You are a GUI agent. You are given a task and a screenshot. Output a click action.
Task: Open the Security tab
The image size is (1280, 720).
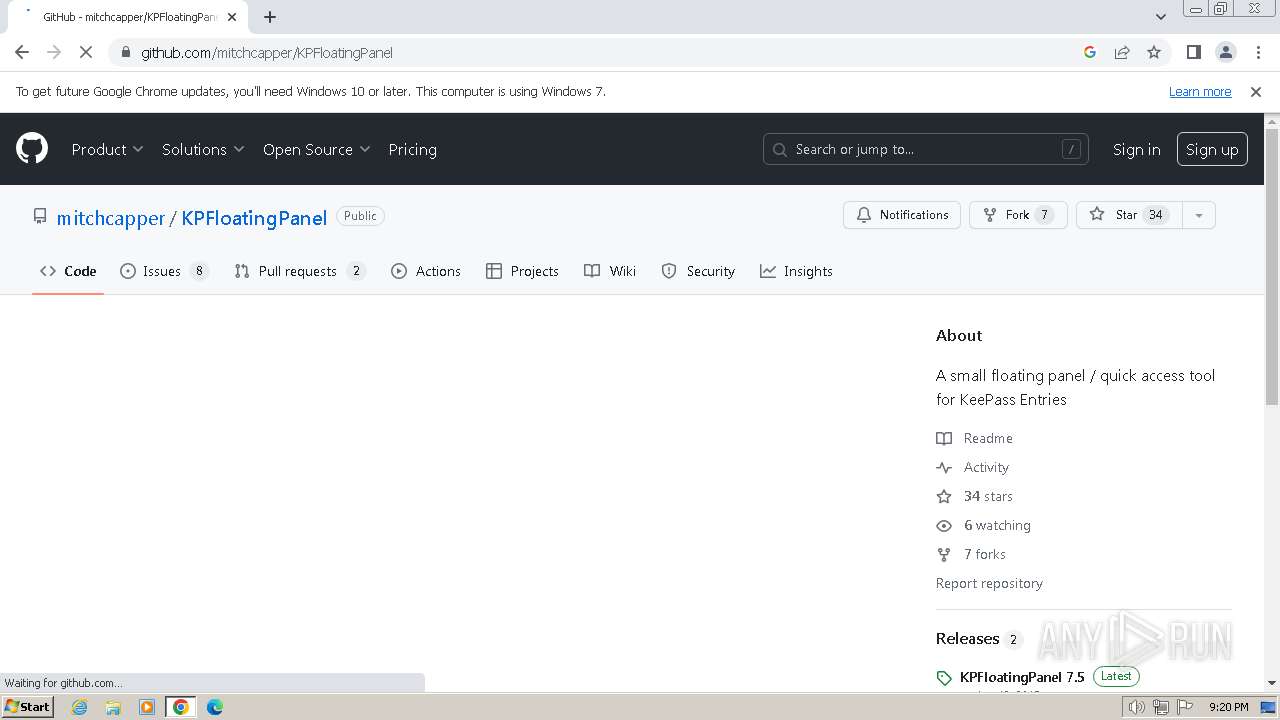click(x=698, y=271)
